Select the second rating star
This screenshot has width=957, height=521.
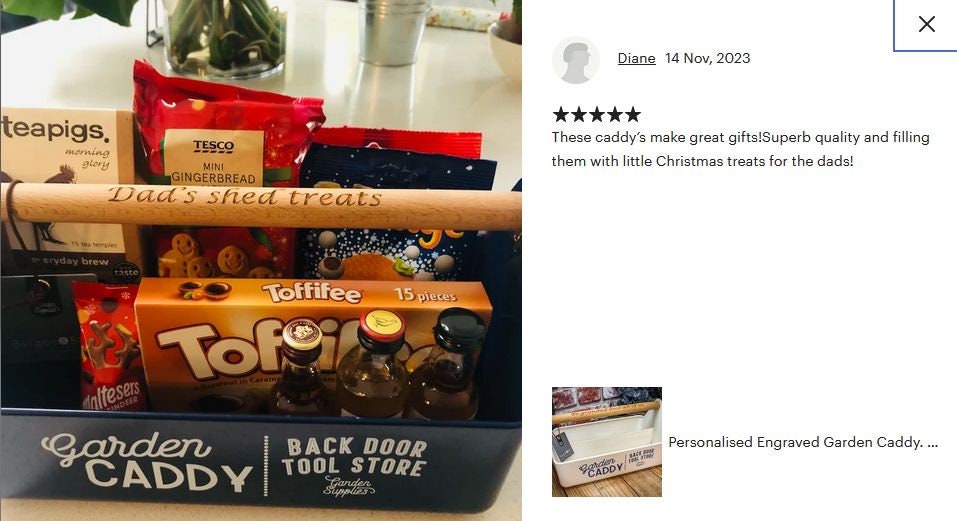click(579, 115)
